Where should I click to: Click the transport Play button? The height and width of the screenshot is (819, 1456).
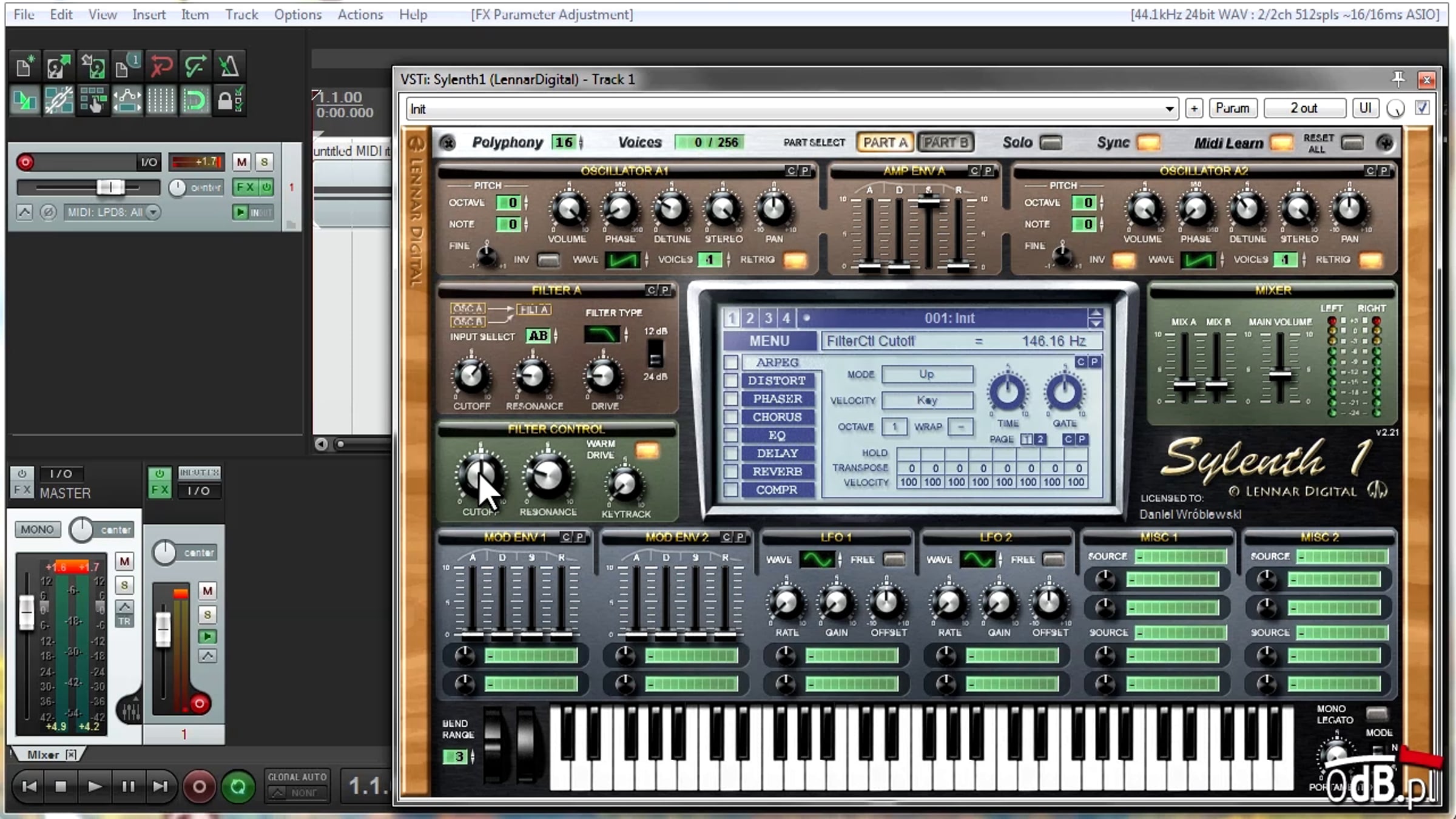point(94,787)
